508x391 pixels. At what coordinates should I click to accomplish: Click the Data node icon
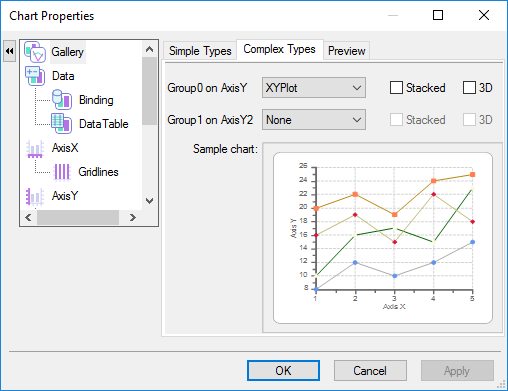click(35, 76)
